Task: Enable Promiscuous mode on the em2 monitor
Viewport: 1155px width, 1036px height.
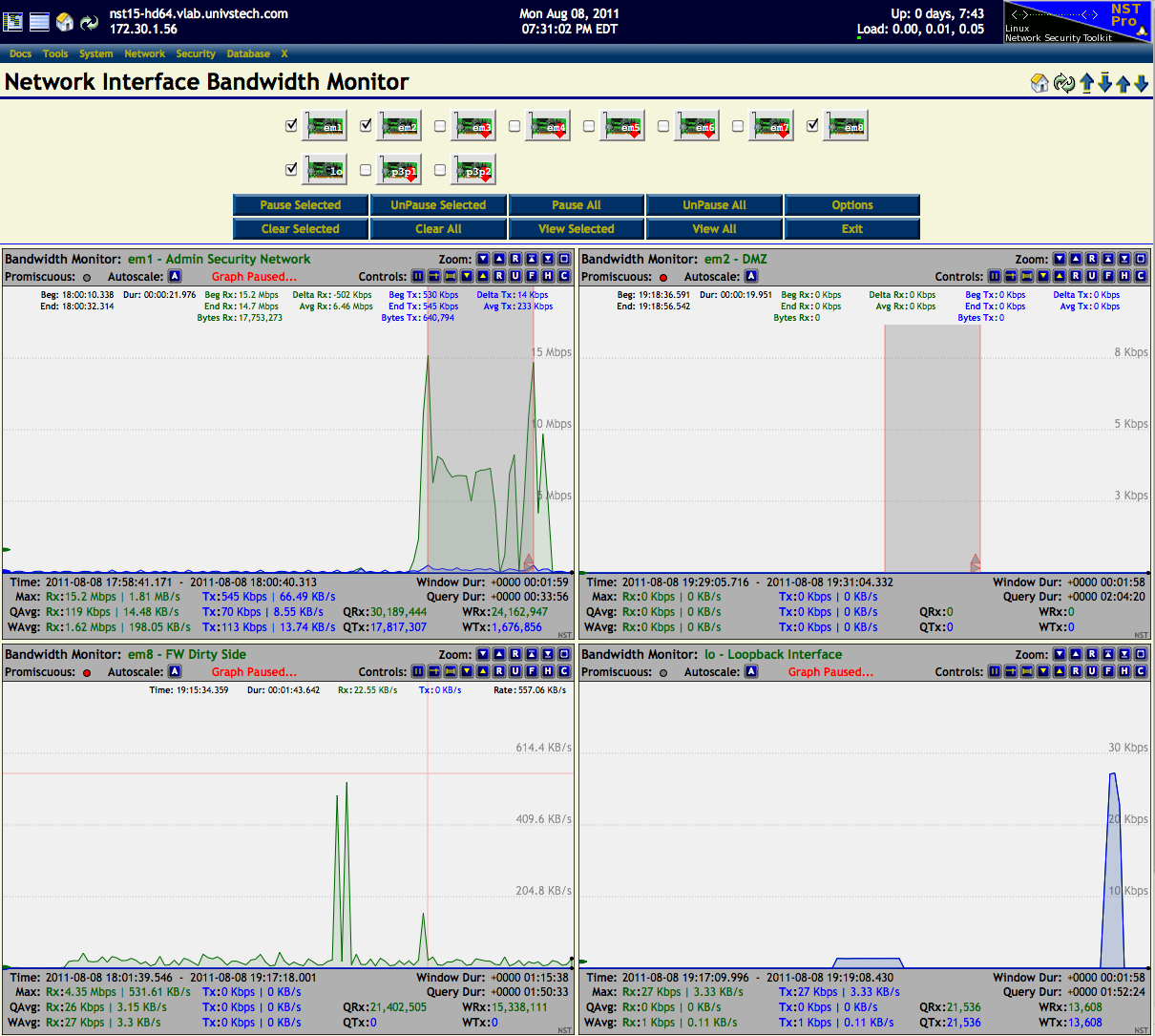Action: (x=665, y=276)
